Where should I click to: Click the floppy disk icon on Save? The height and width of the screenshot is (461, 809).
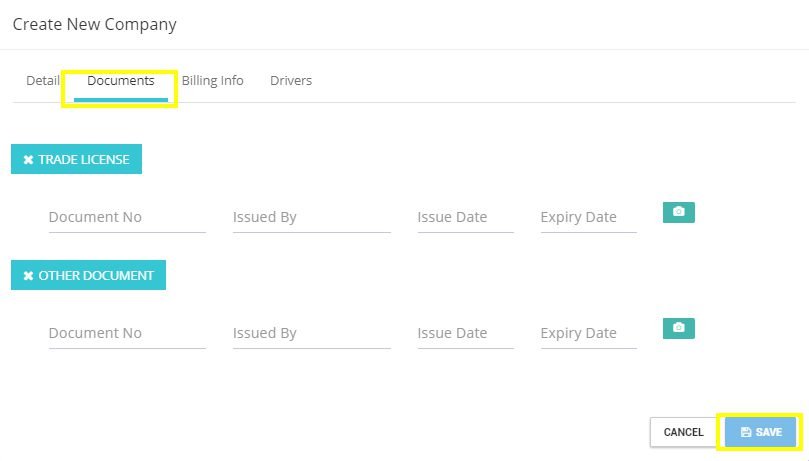coord(746,432)
